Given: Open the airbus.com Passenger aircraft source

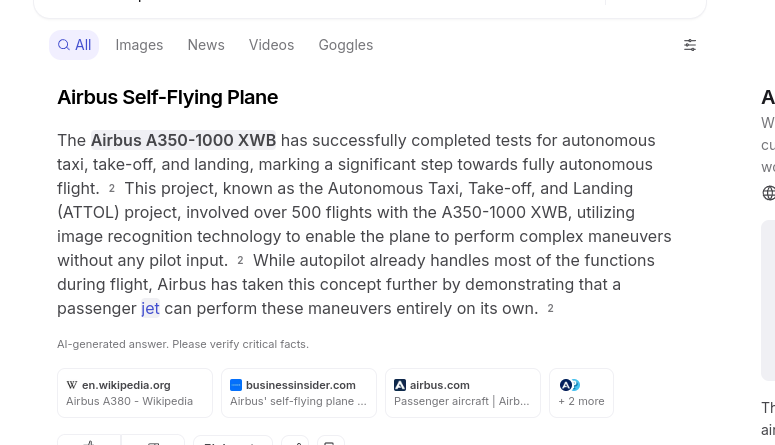Looking at the screenshot, I should tap(463, 393).
